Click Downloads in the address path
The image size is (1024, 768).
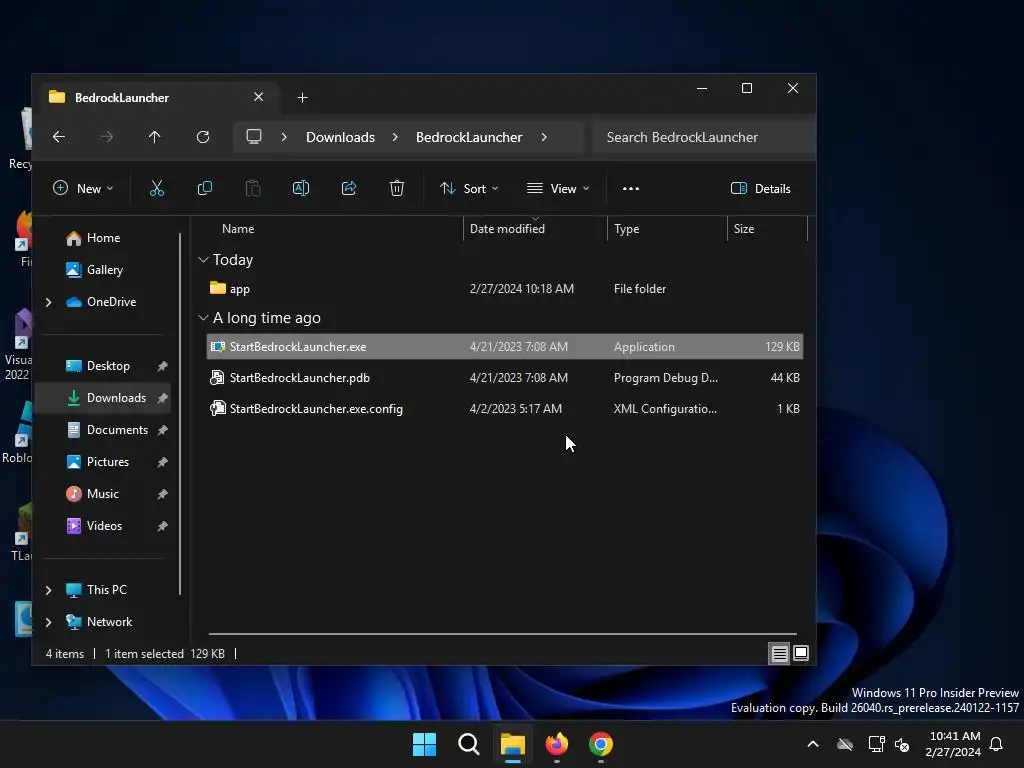340,137
